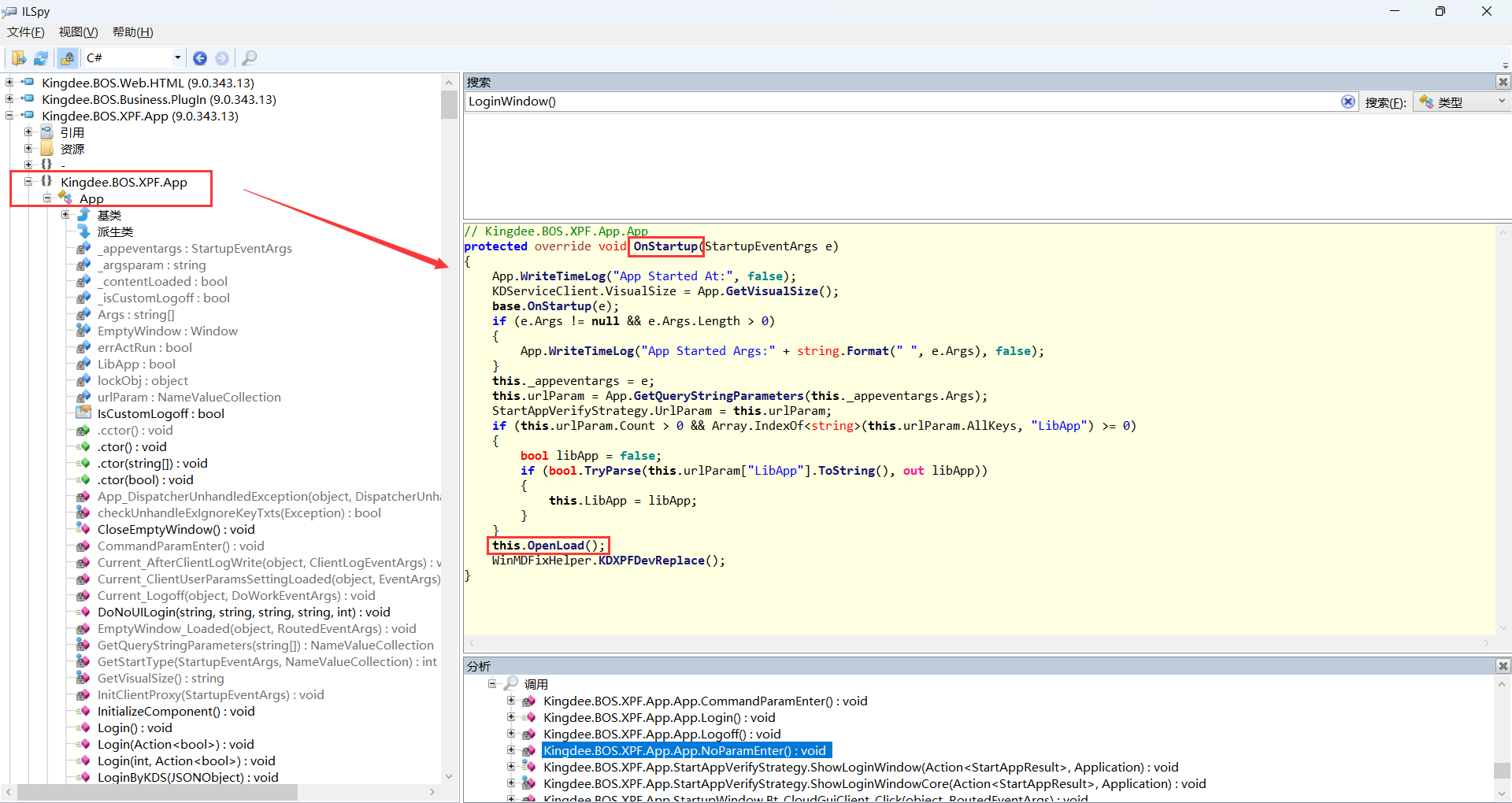Image resolution: width=1512 pixels, height=803 pixels.
Task: Click the 派生类 derived types arrow icon
Action: tap(84, 231)
